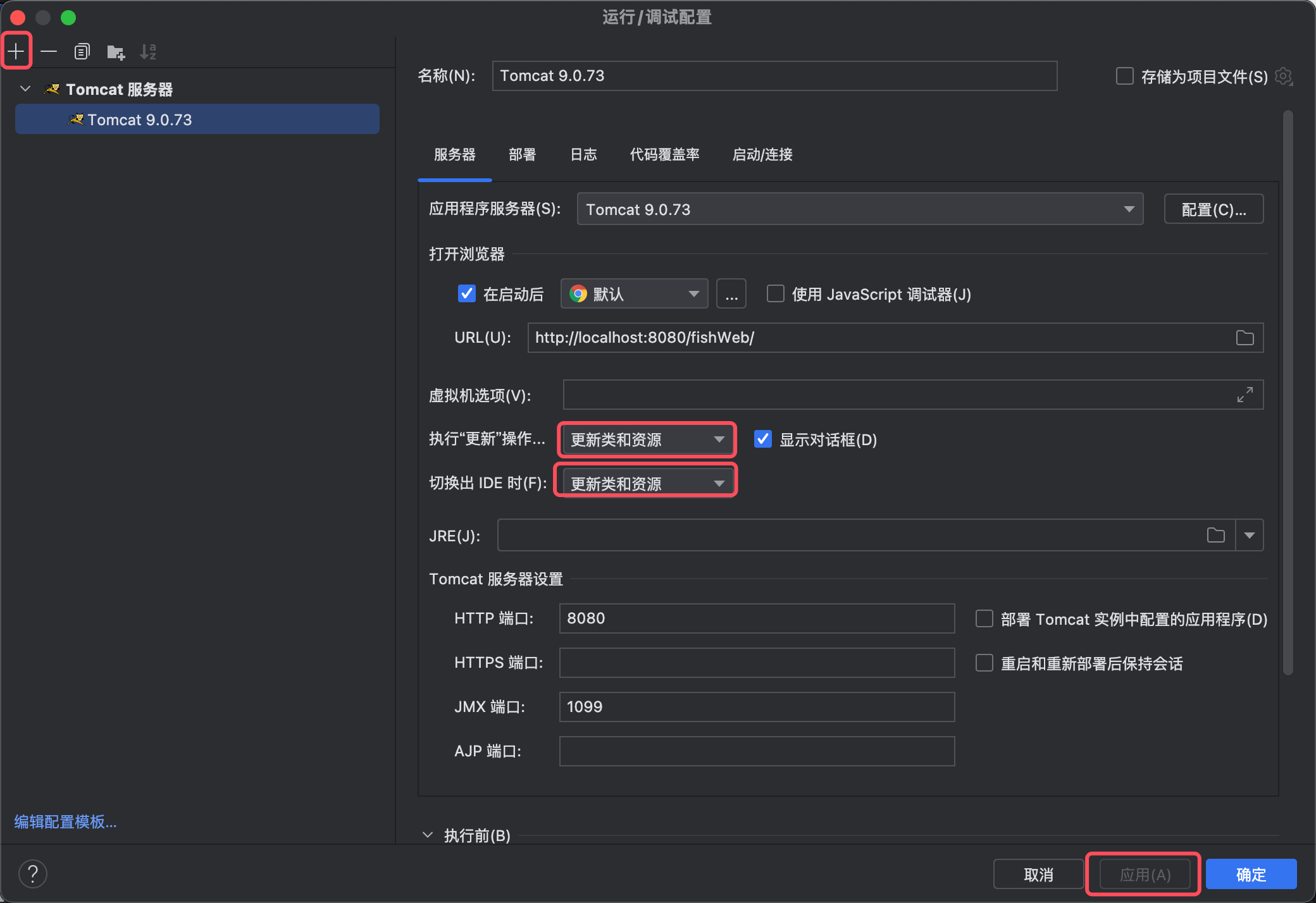Screen dimensions: 1316x903
Task: Sort configurations alphabetically
Action: 148,51
